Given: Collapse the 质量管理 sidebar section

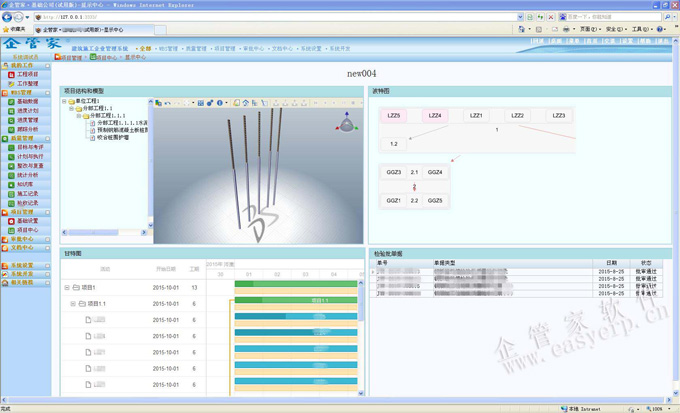Looking at the screenshot, I should [x=47, y=138].
